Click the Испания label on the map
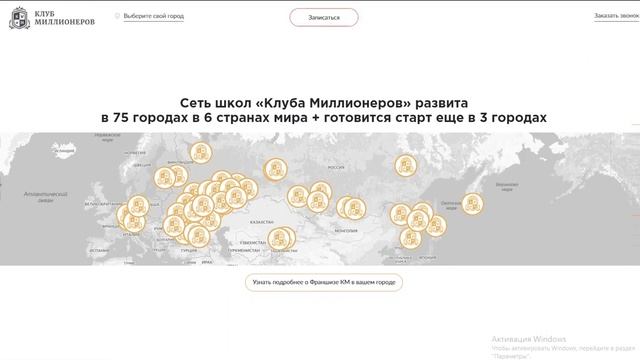 [x=99, y=250]
